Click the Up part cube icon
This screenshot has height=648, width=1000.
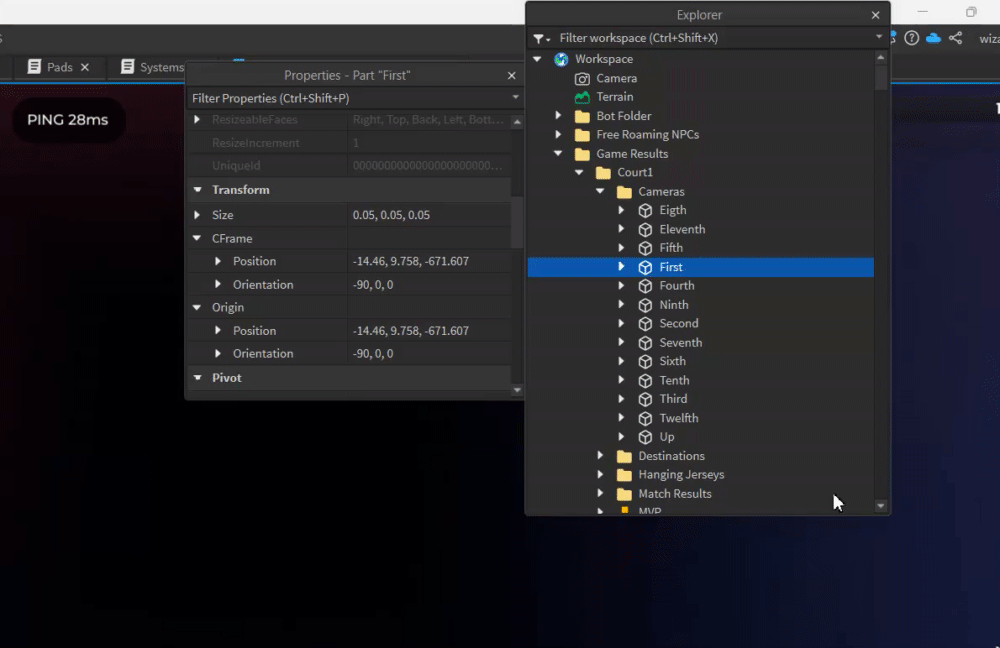tap(645, 437)
